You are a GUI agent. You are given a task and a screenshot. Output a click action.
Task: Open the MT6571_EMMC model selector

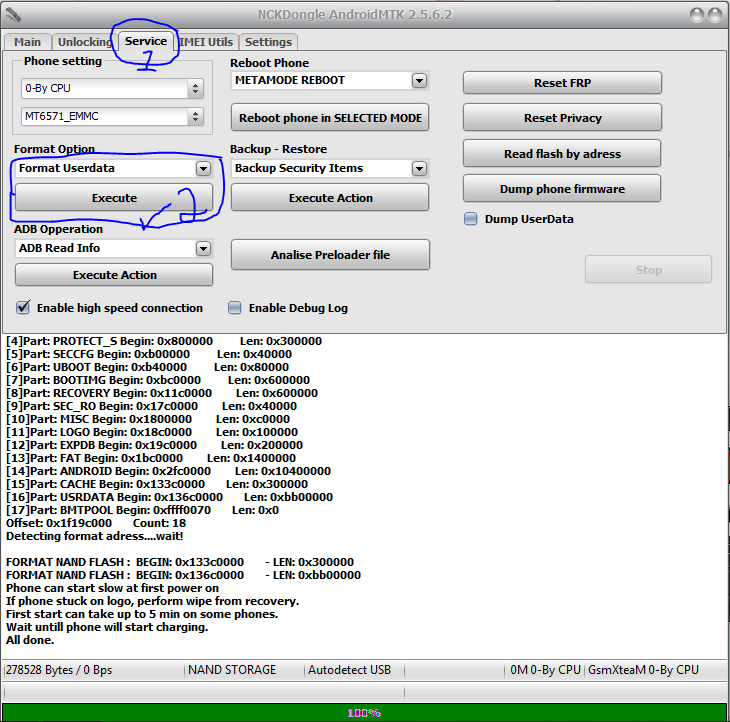[112, 116]
